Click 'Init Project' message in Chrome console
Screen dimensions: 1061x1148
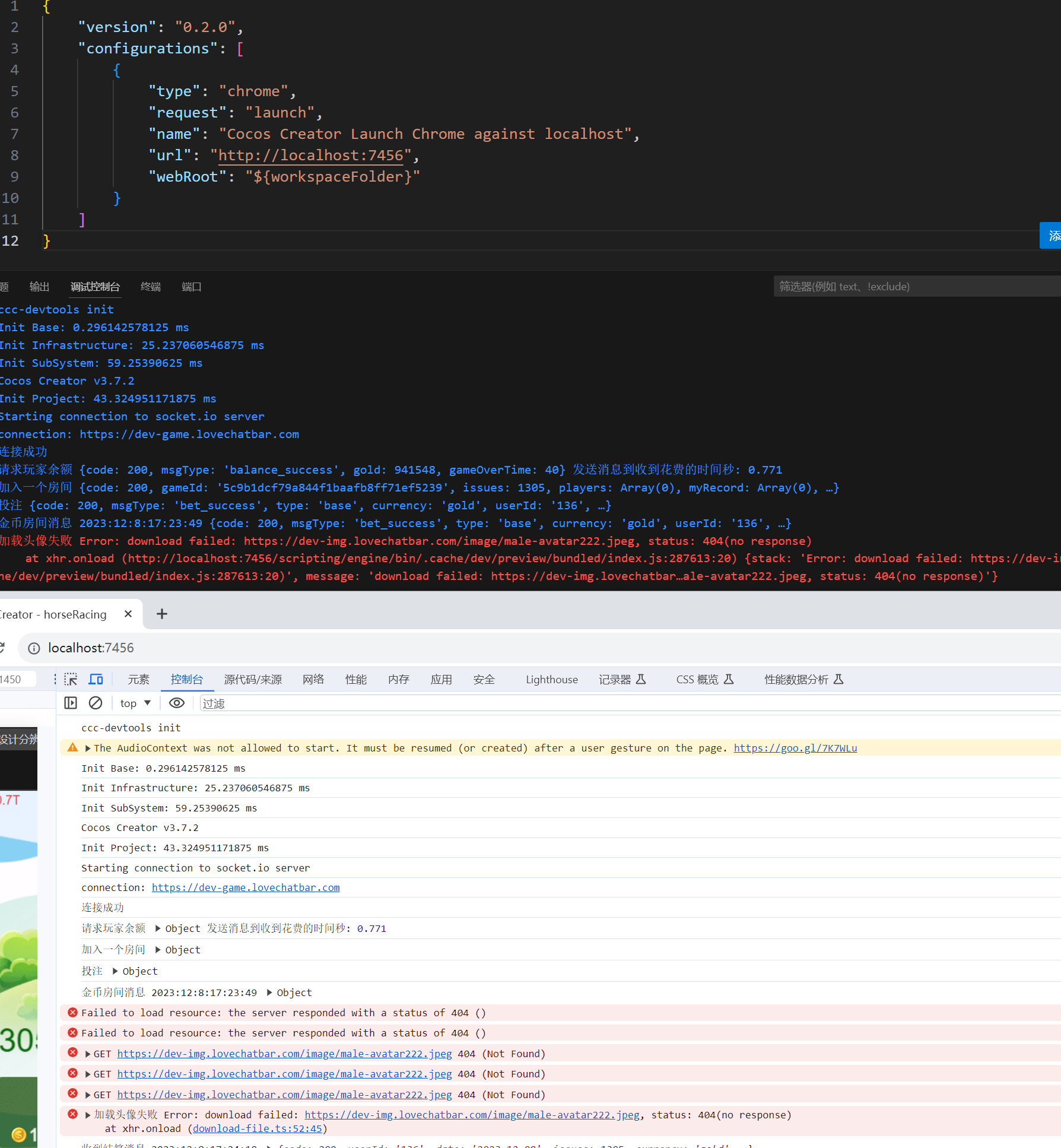click(175, 848)
